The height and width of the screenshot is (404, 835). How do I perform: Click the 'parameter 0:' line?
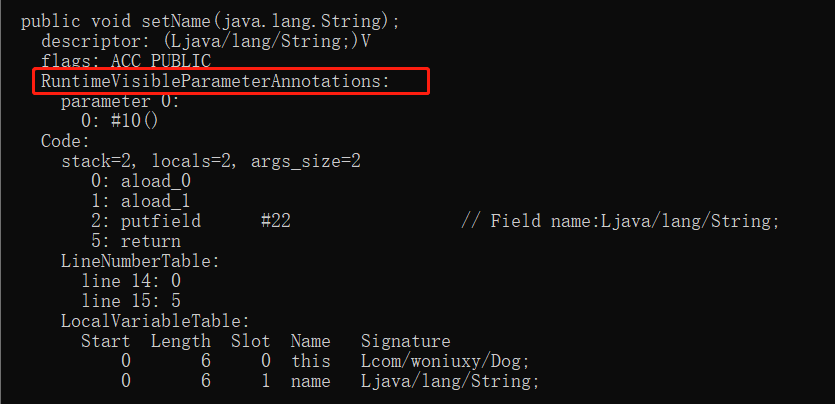120,101
